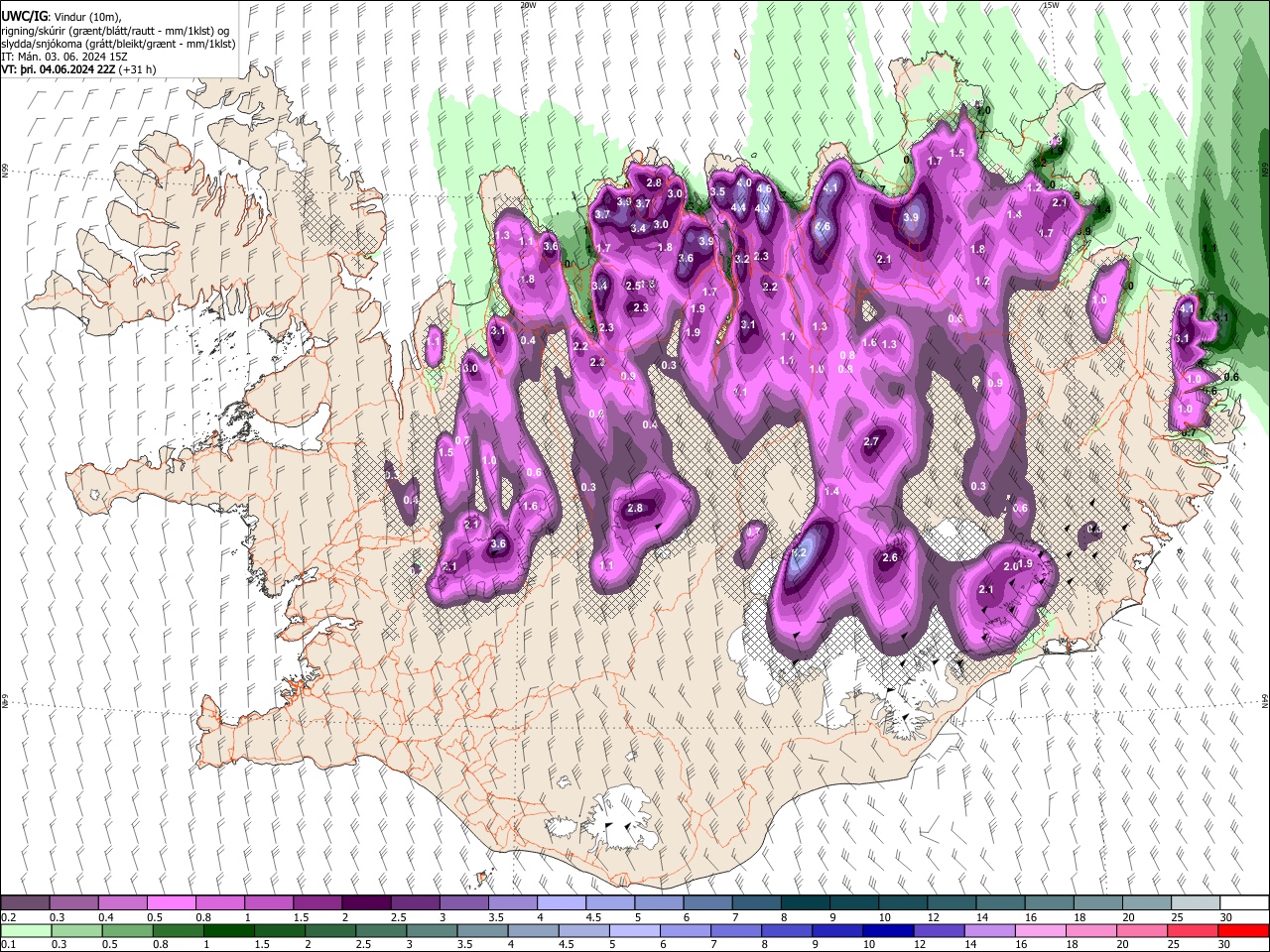Screen dimensions: 1270x952
Task: Click the 64N latitude label on right edge
Action: pos(1265,700)
